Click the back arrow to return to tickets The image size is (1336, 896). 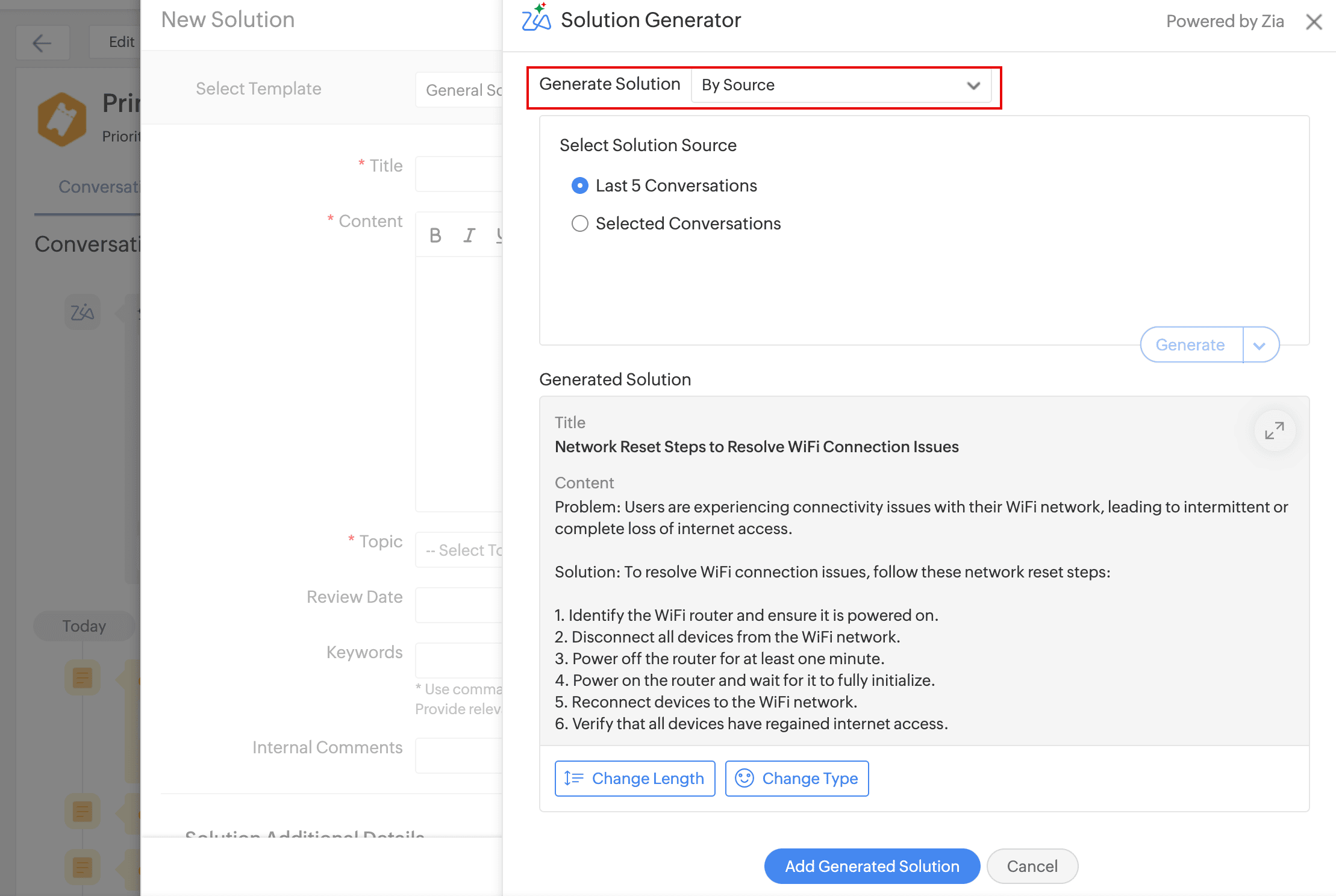click(x=42, y=43)
